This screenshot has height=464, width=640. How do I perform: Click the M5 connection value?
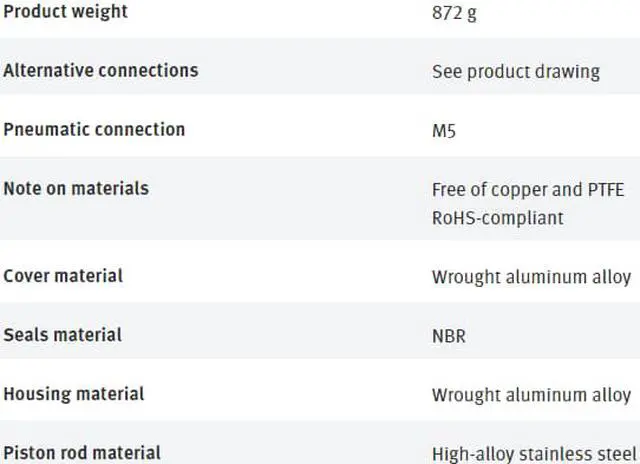(444, 131)
